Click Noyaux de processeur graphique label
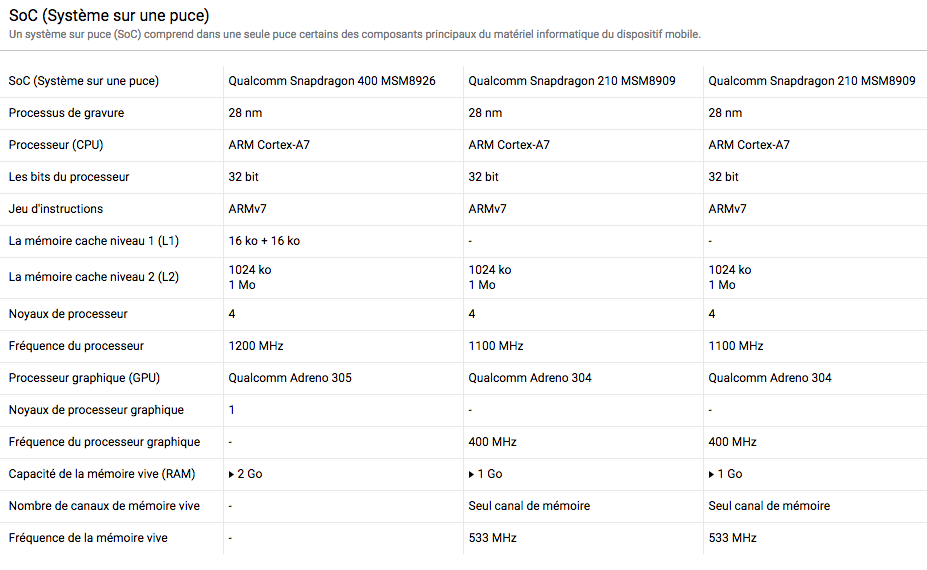This screenshot has height=570, width=927. pos(96,410)
